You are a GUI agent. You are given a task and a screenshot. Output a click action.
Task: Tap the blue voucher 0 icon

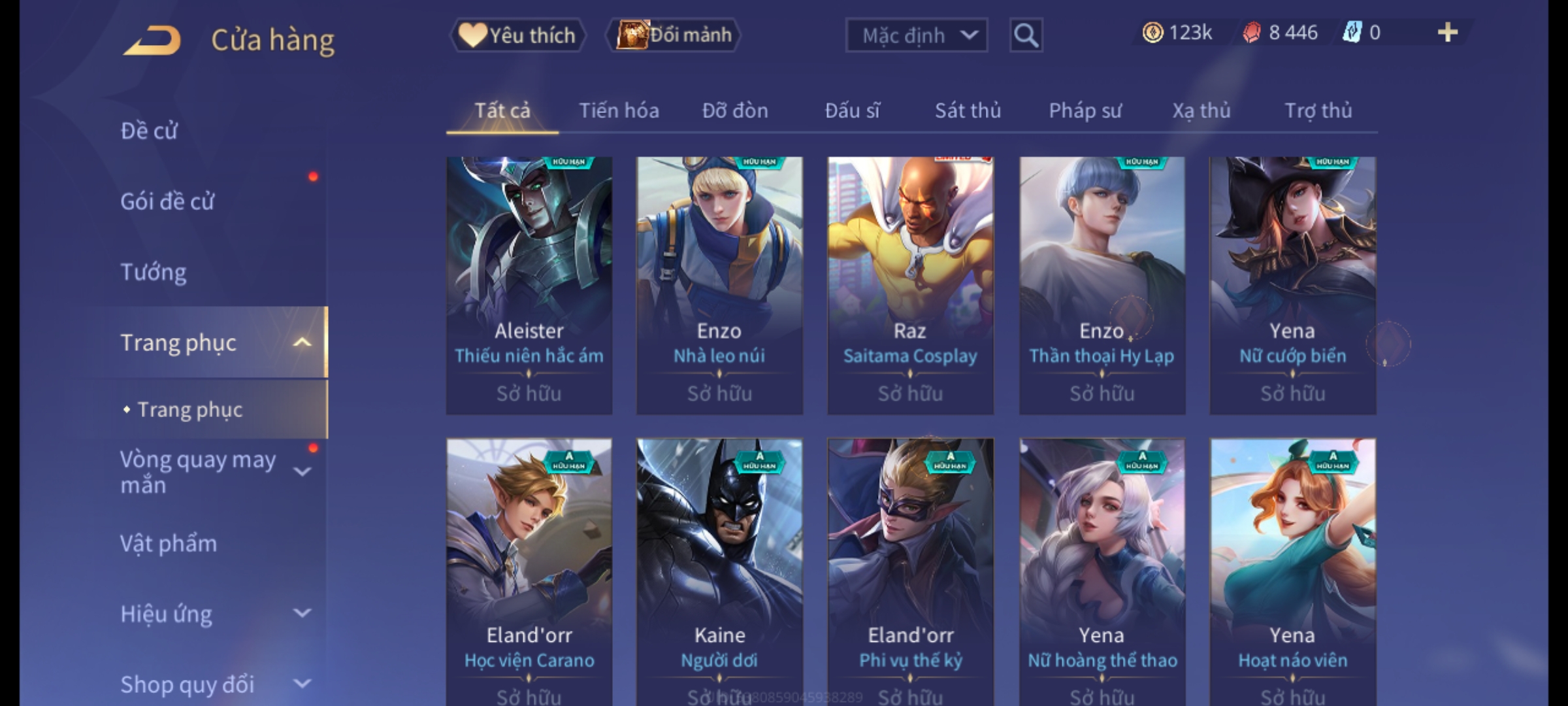(x=1352, y=33)
